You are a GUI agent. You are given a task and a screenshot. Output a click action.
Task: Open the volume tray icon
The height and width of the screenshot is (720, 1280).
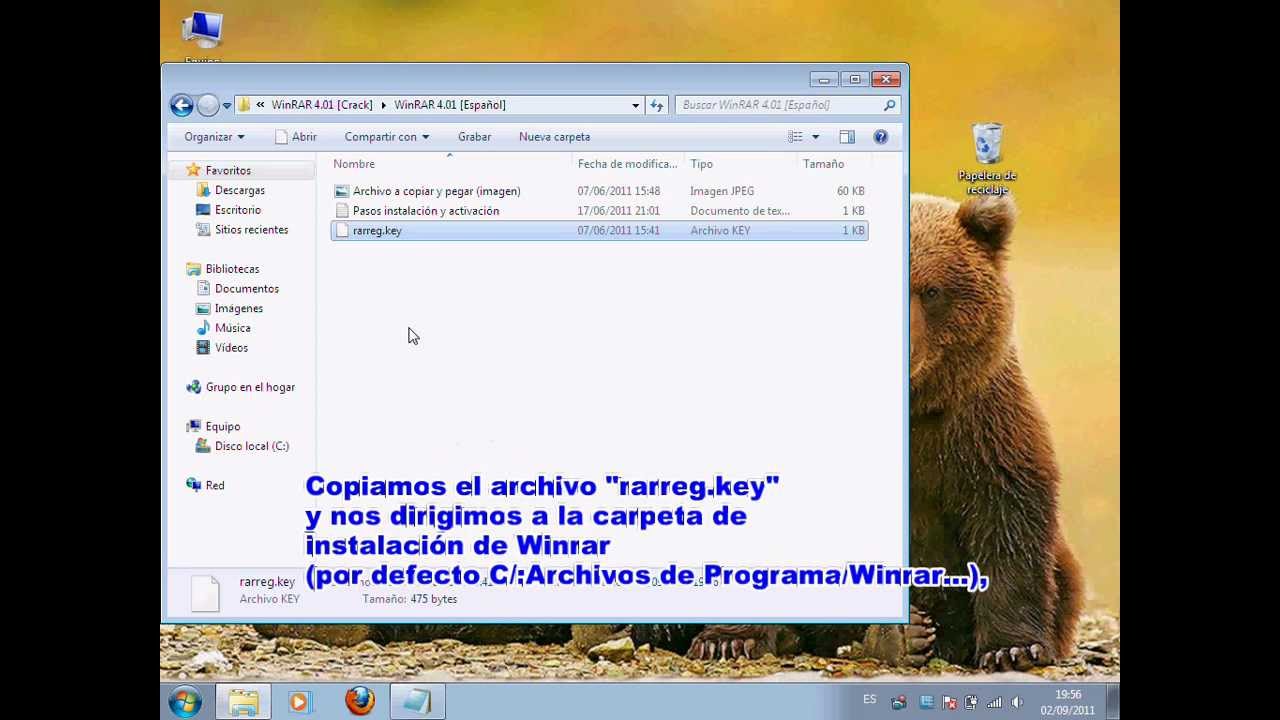1017,703
